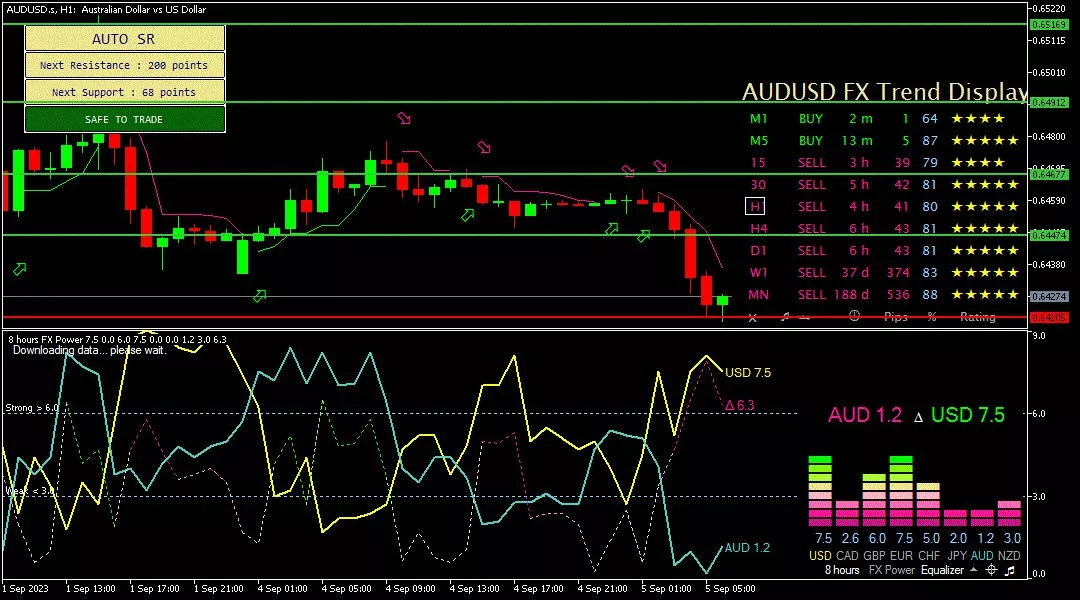Click the 0.64912 green price label

point(1049,102)
